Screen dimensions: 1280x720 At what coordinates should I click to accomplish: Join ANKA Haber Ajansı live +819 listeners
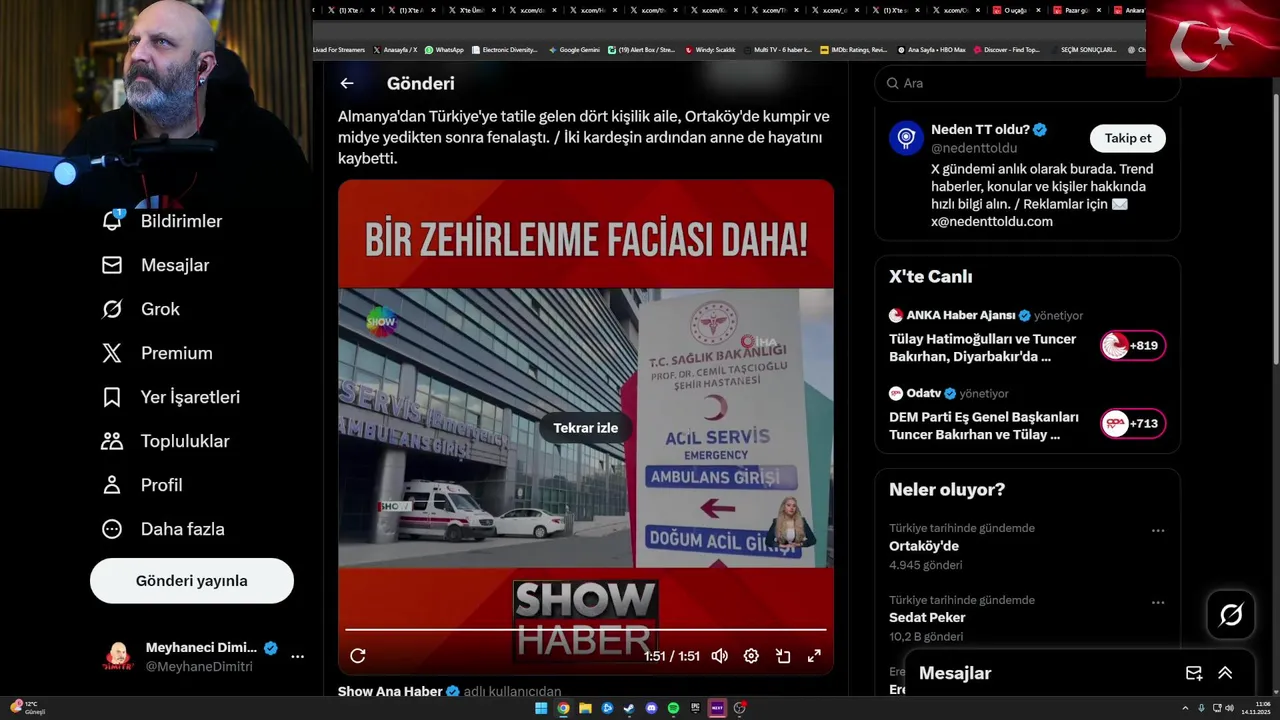[1133, 346]
